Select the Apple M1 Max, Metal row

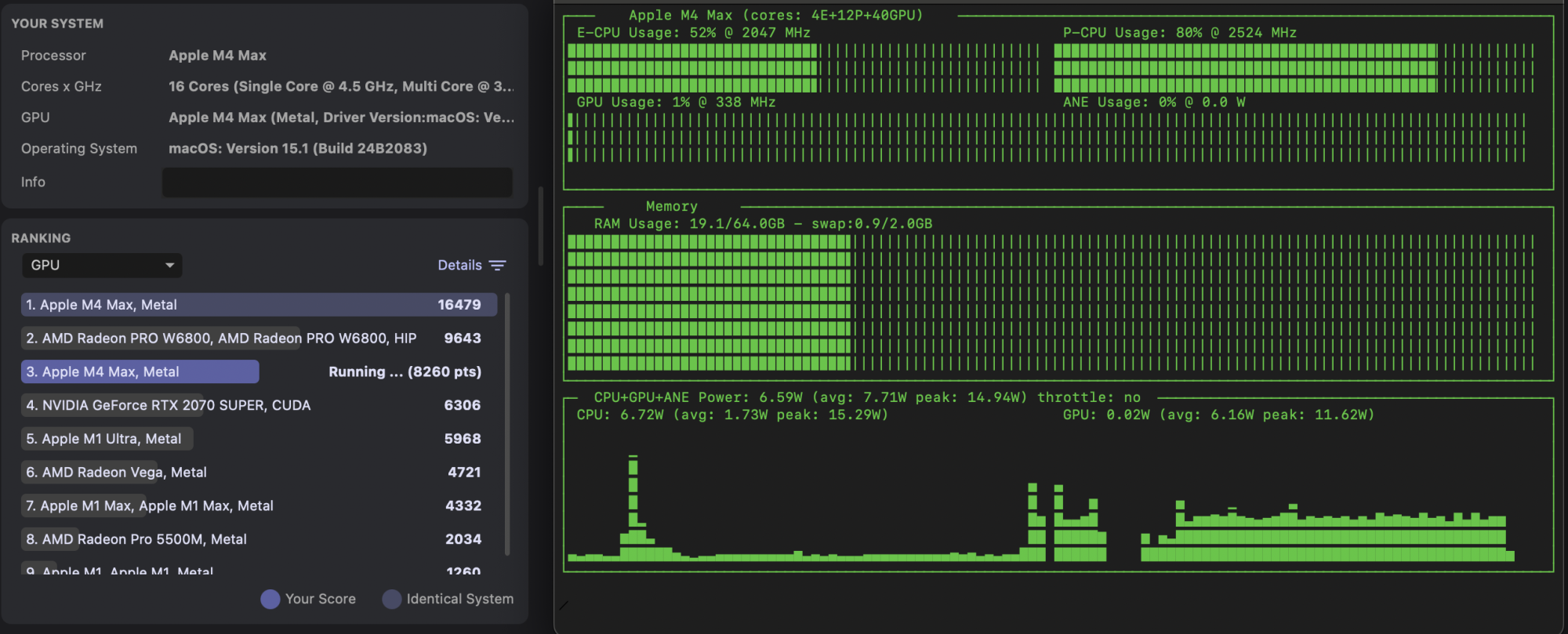pos(259,506)
